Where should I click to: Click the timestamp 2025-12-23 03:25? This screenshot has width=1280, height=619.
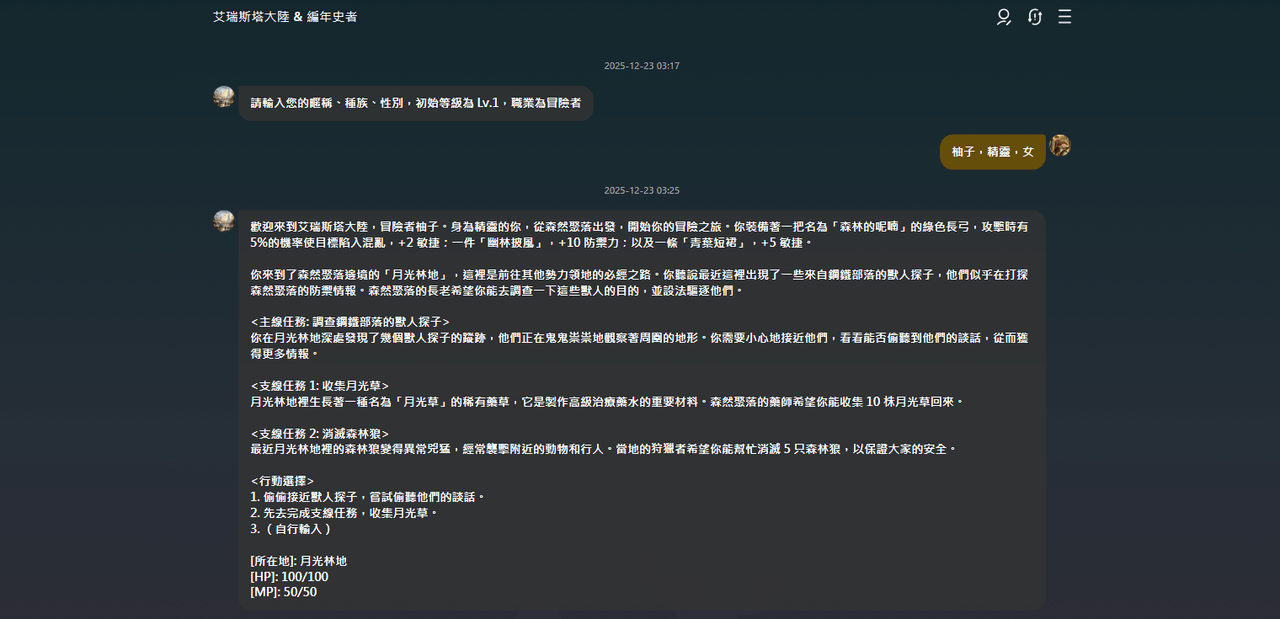click(x=642, y=190)
